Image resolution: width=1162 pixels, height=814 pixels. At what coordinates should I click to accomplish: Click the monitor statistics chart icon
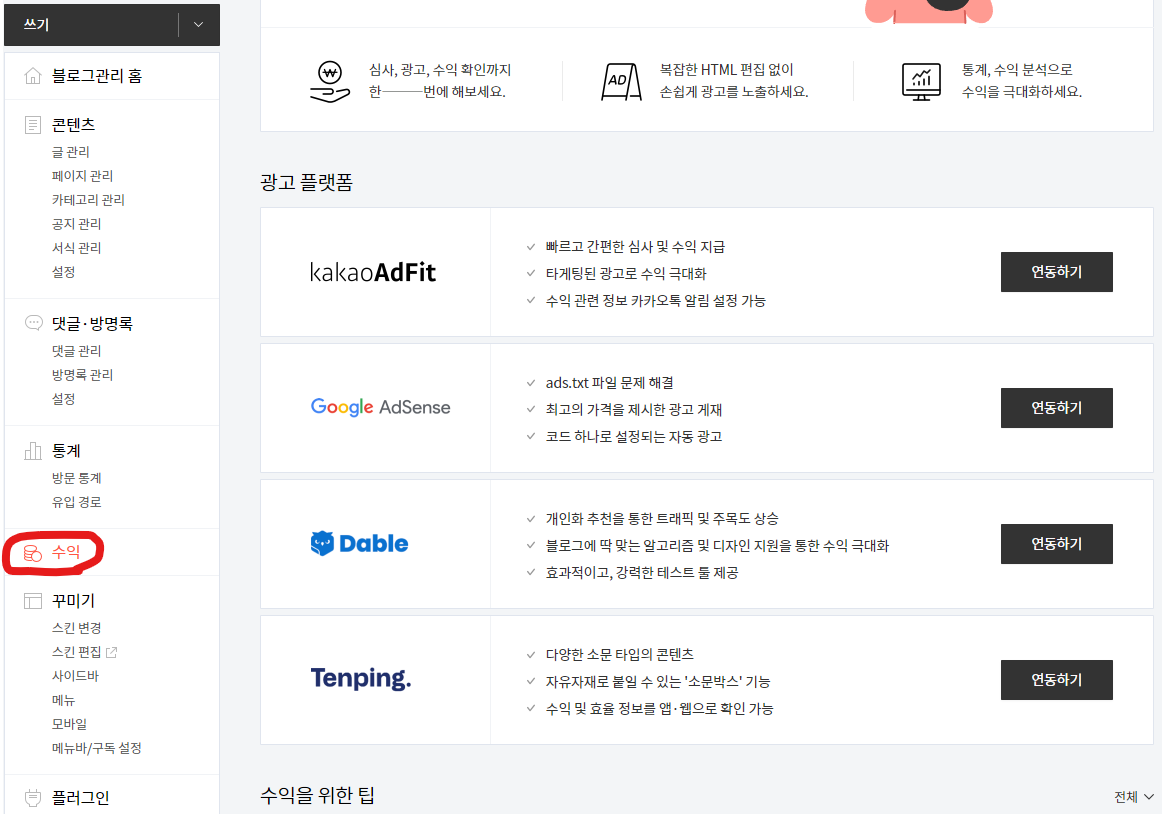point(921,82)
